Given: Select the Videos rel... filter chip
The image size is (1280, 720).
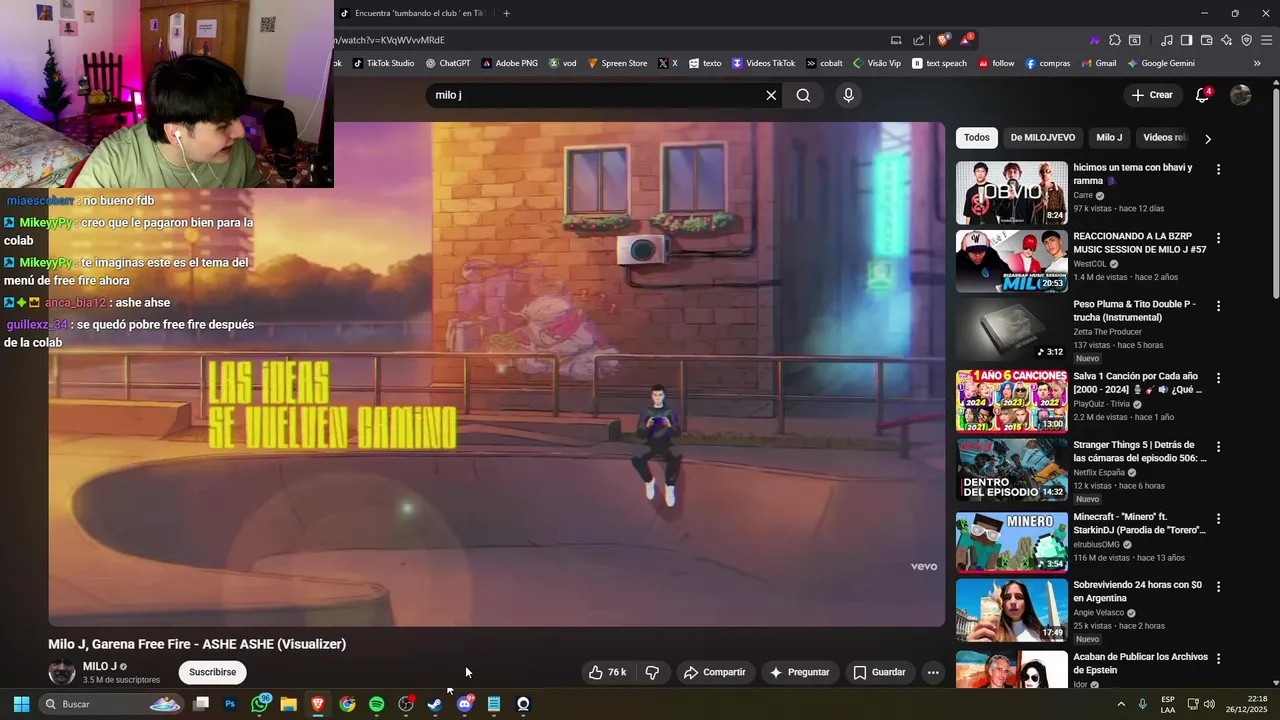Looking at the screenshot, I should (x=1164, y=138).
